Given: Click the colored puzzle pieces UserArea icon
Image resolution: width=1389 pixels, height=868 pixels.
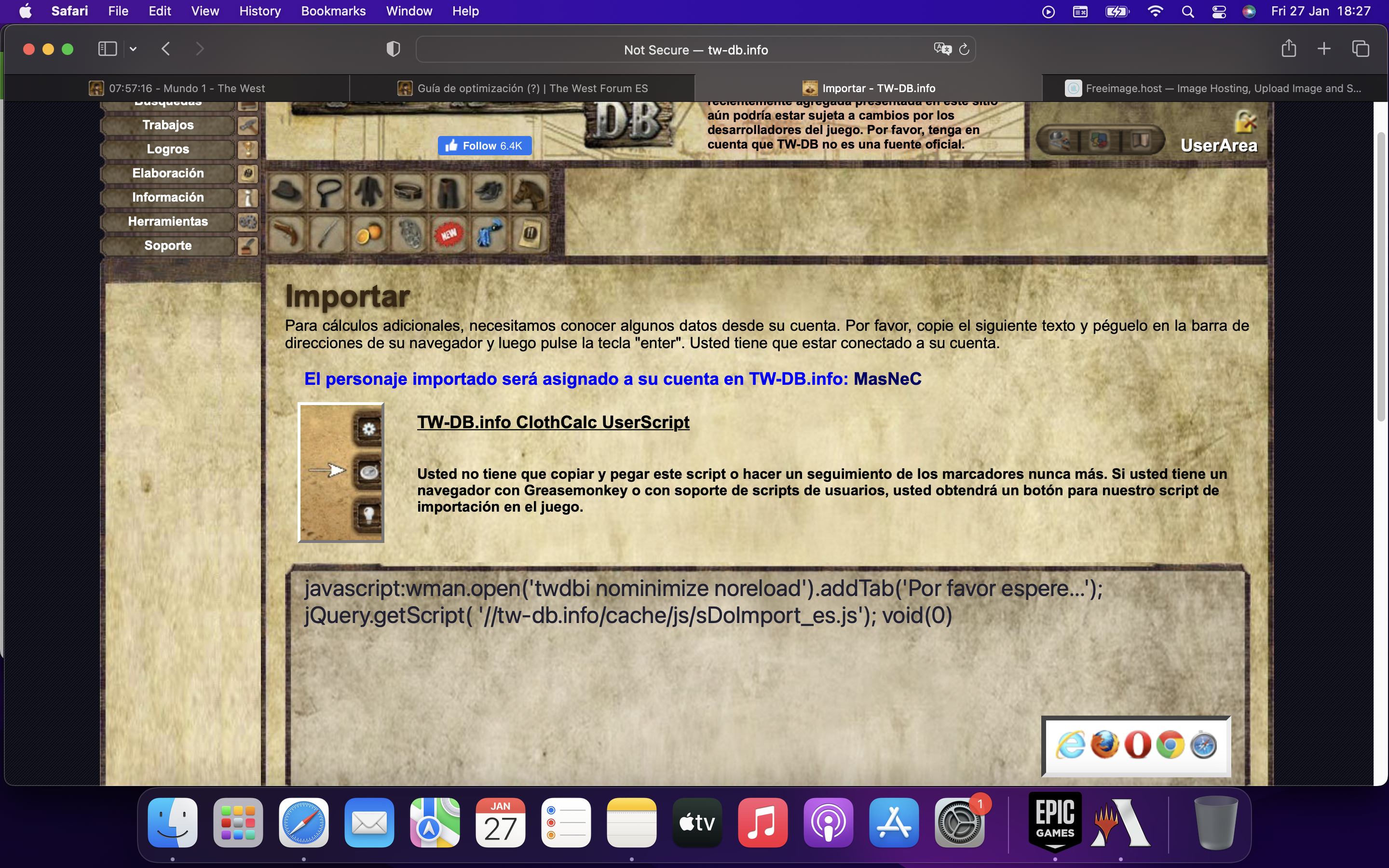Looking at the screenshot, I should 1100,140.
